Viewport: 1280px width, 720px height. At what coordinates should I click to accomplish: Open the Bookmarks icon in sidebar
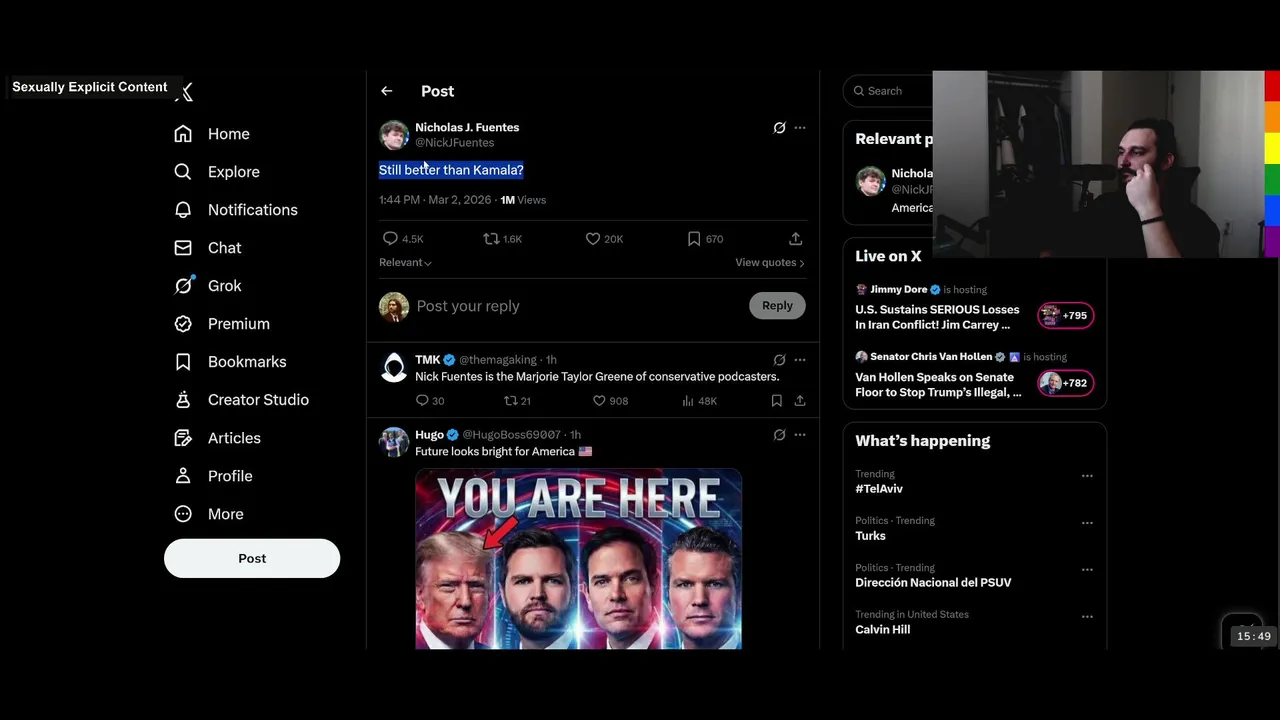(183, 362)
